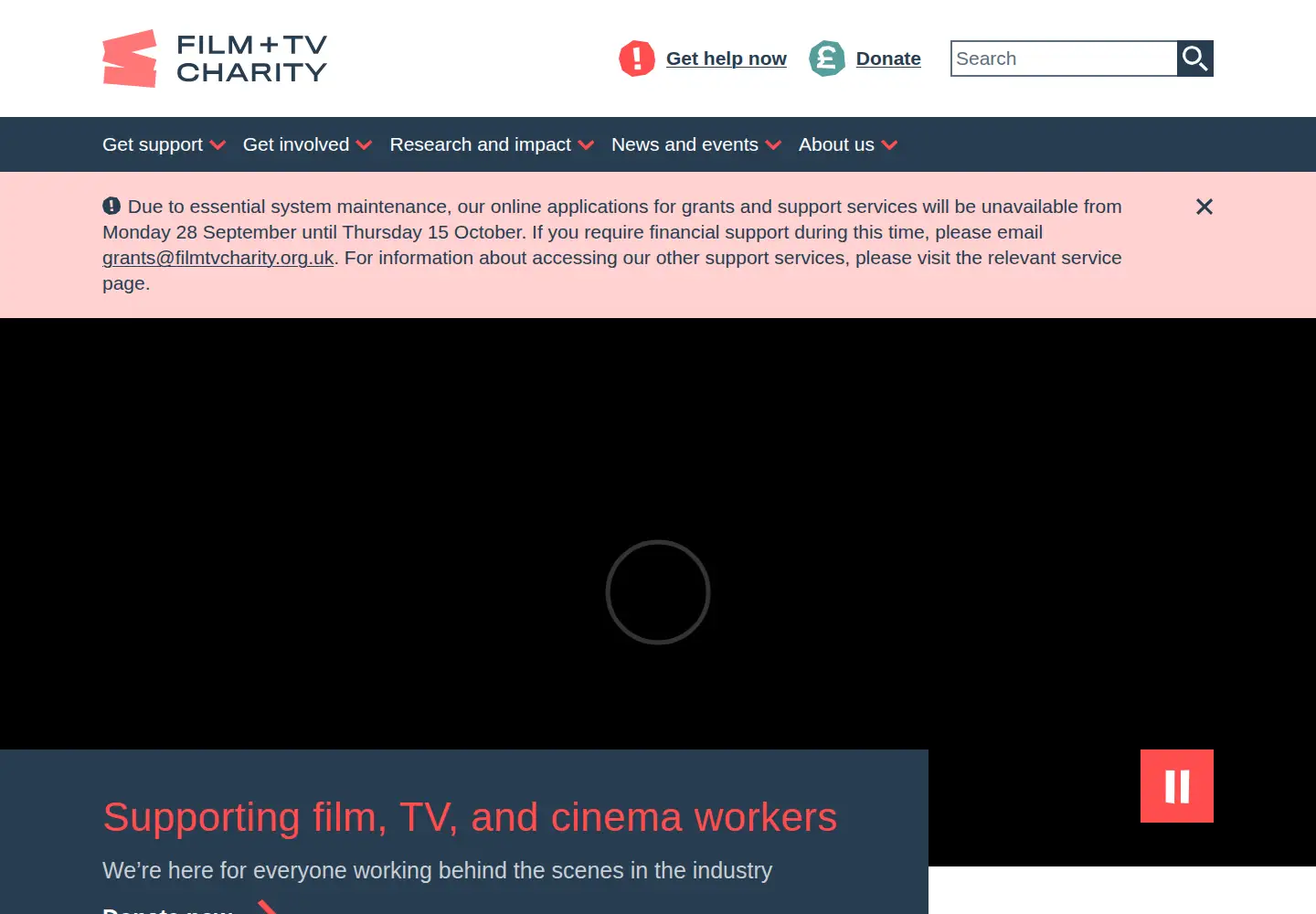Open the Get support menu

(x=153, y=144)
